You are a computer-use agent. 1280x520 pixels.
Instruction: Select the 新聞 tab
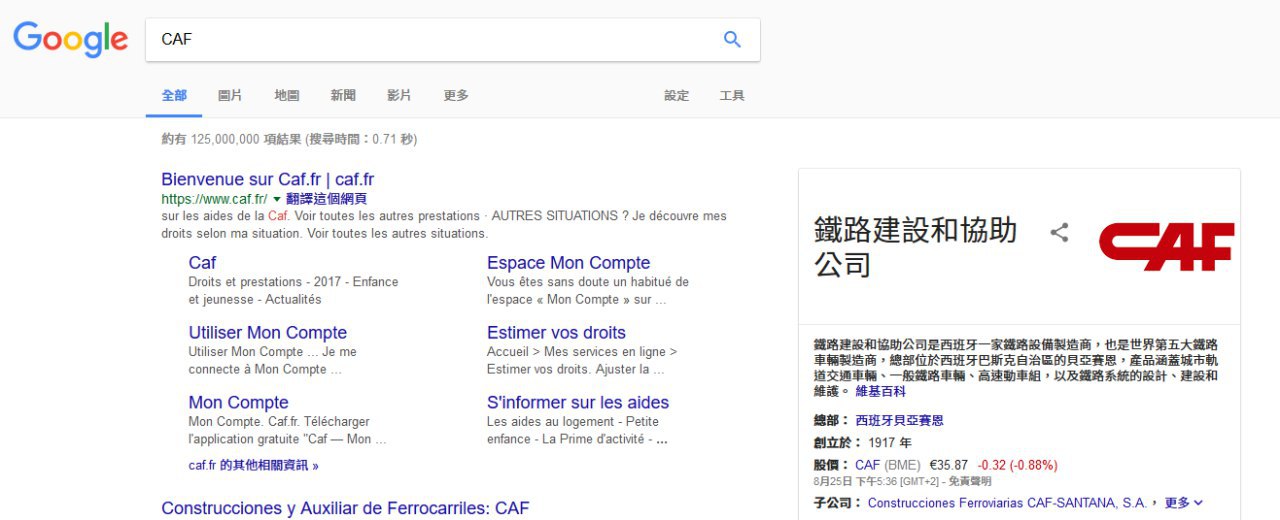tap(343, 95)
